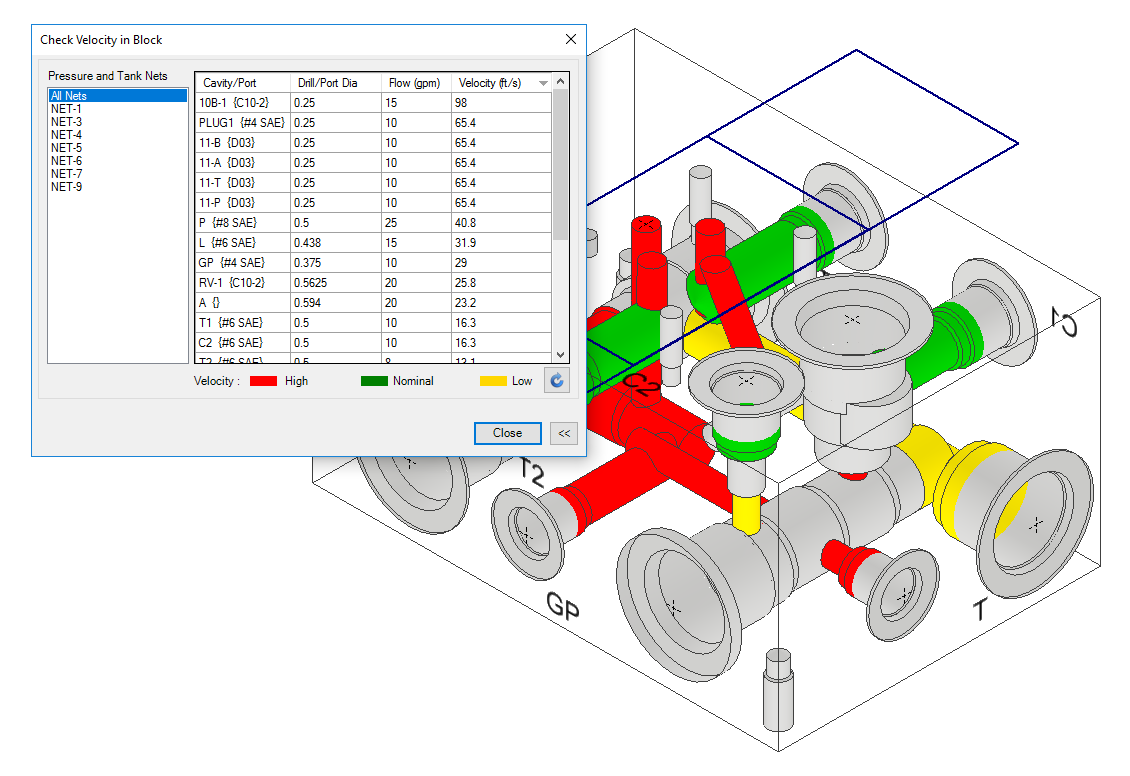
Task: Click the green Nominal velocity swatch
Action: (374, 381)
